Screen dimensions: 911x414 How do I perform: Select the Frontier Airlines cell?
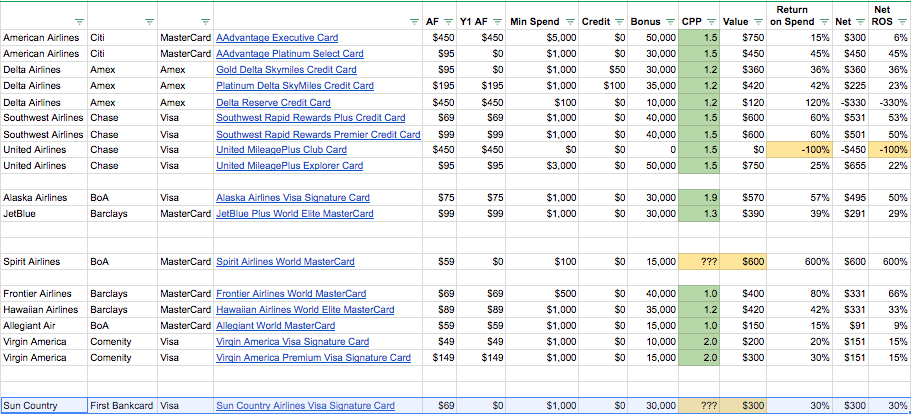[x=44, y=294]
